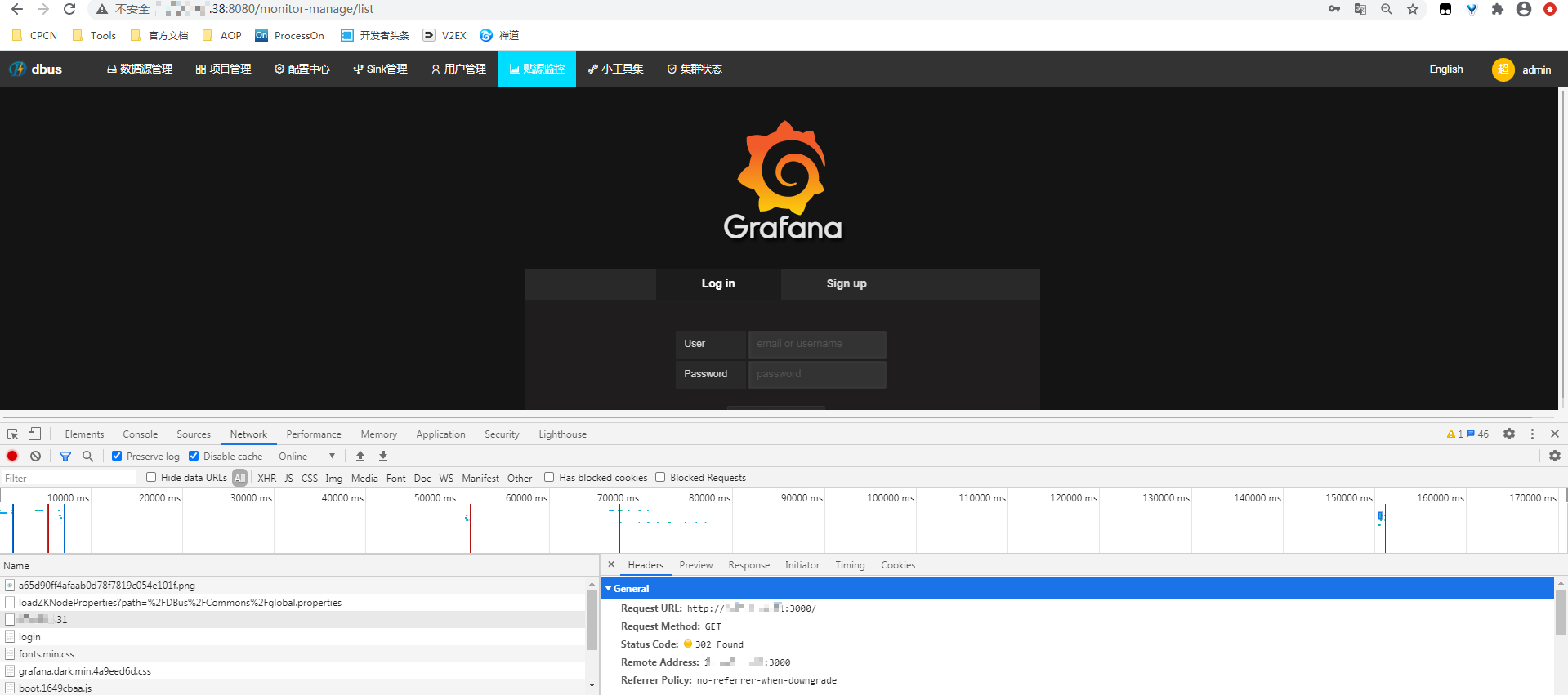Toggle Preserve log checkbox
Screen dimensions: 1568x695
117,456
